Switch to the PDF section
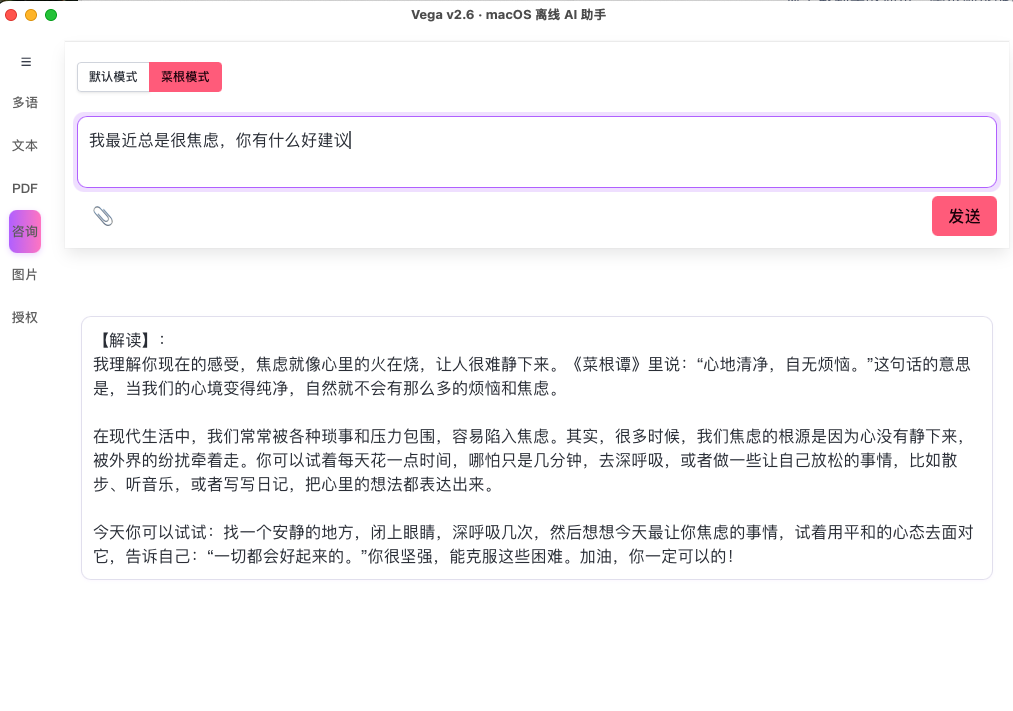The width and height of the screenshot is (1013, 711). click(x=24, y=188)
